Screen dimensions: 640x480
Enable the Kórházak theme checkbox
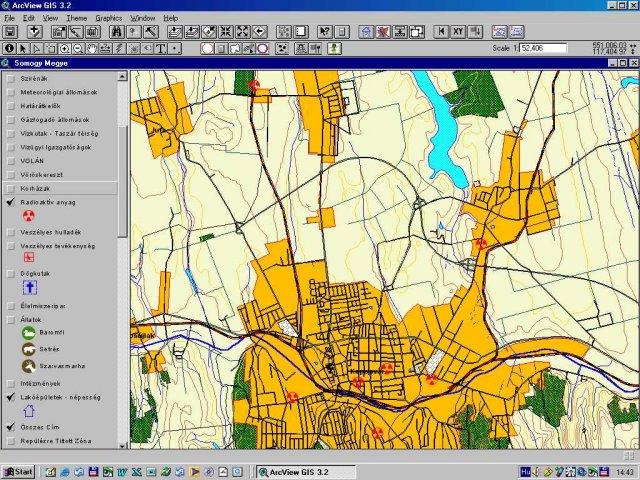pos(10,188)
